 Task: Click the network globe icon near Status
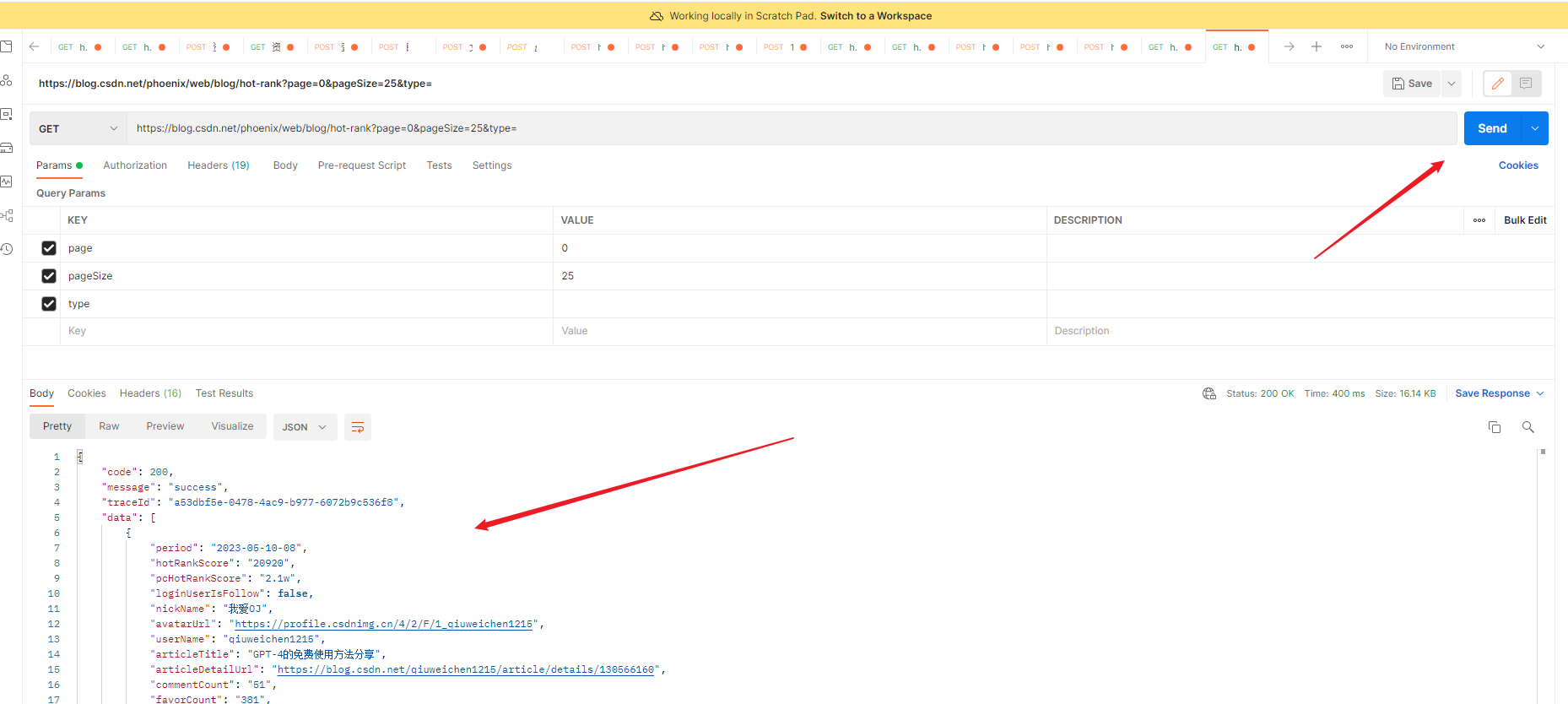[1209, 393]
